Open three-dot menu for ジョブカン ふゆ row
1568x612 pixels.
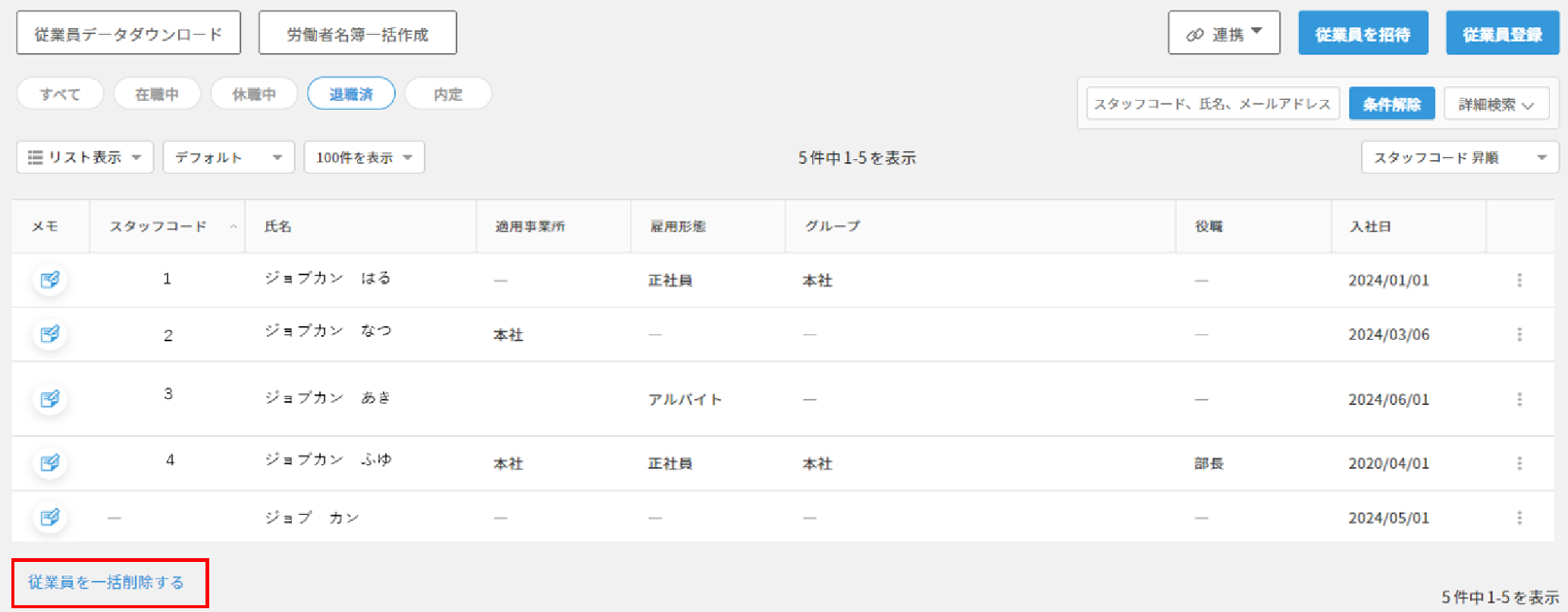coord(1519,463)
